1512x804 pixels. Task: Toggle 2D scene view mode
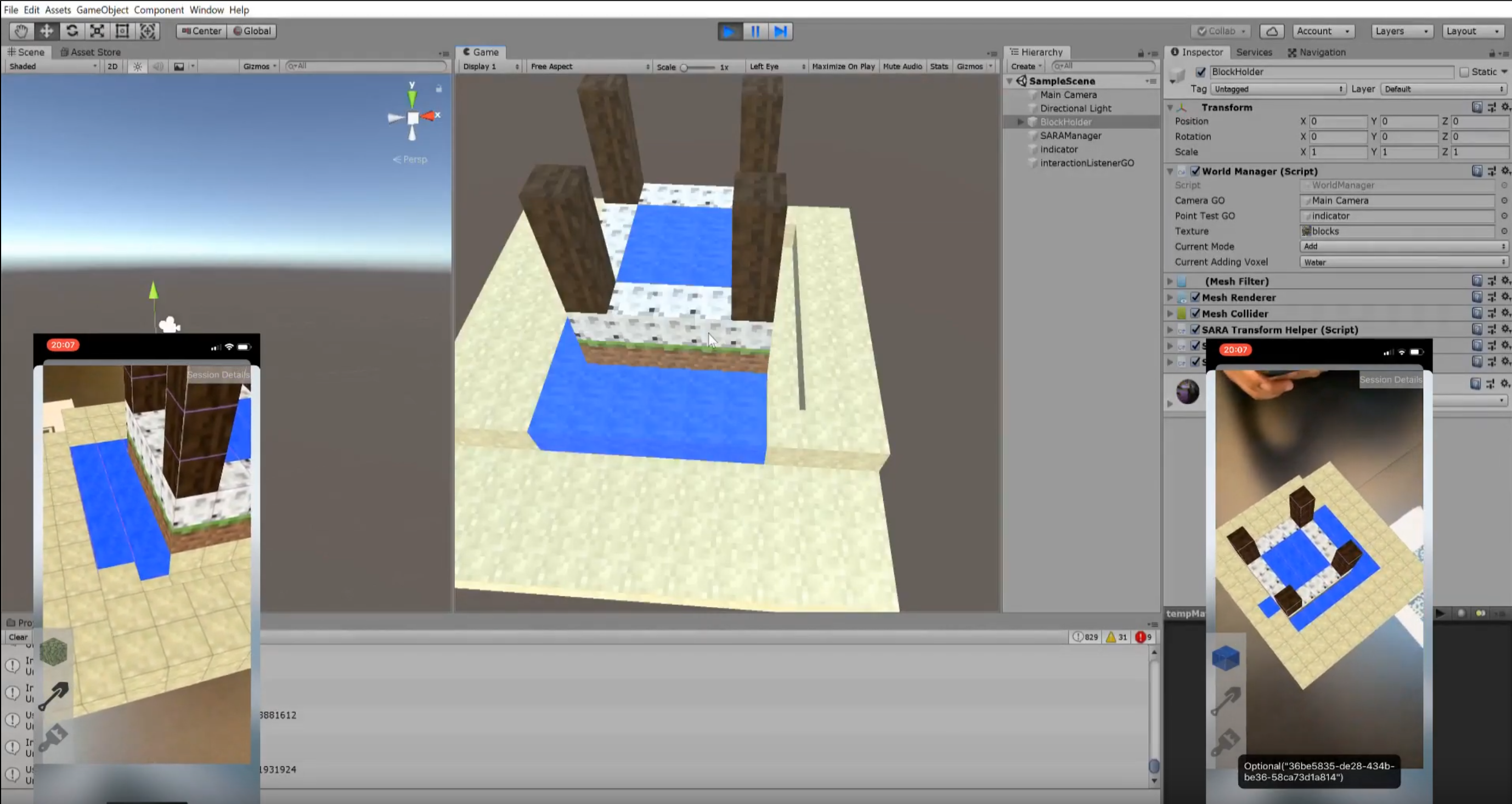point(112,66)
